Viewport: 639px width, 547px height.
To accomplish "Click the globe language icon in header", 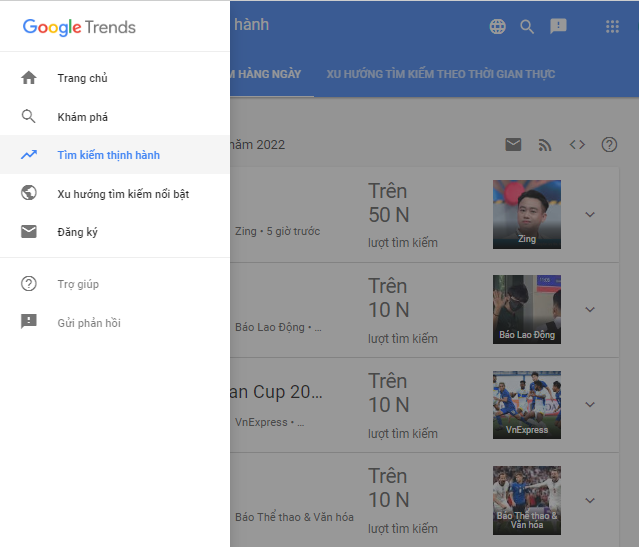I will (x=497, y=27).
